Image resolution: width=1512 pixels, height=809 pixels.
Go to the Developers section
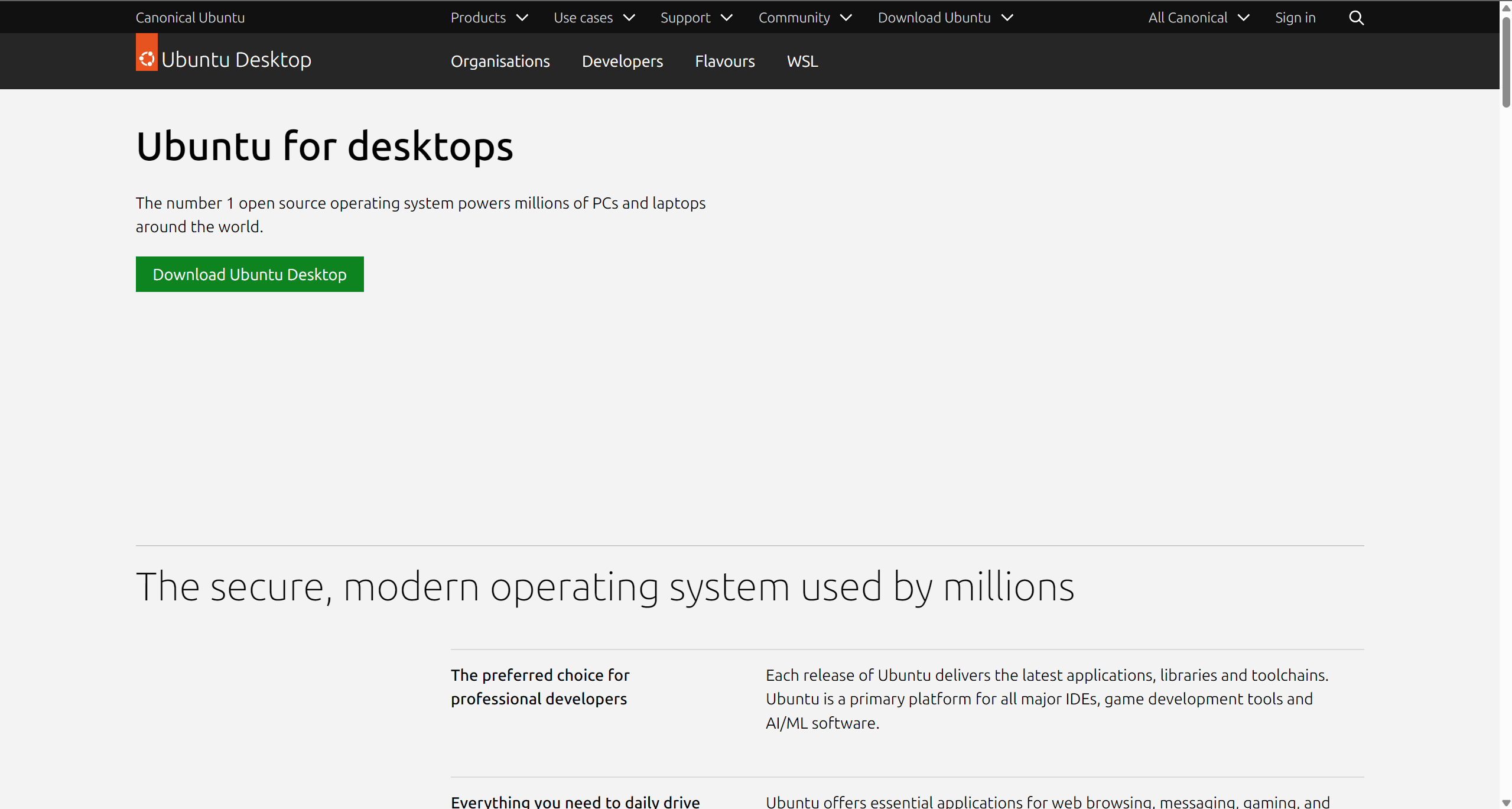[622, 61]
